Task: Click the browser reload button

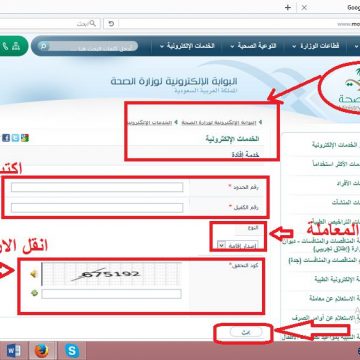Action: pos(111,24)
